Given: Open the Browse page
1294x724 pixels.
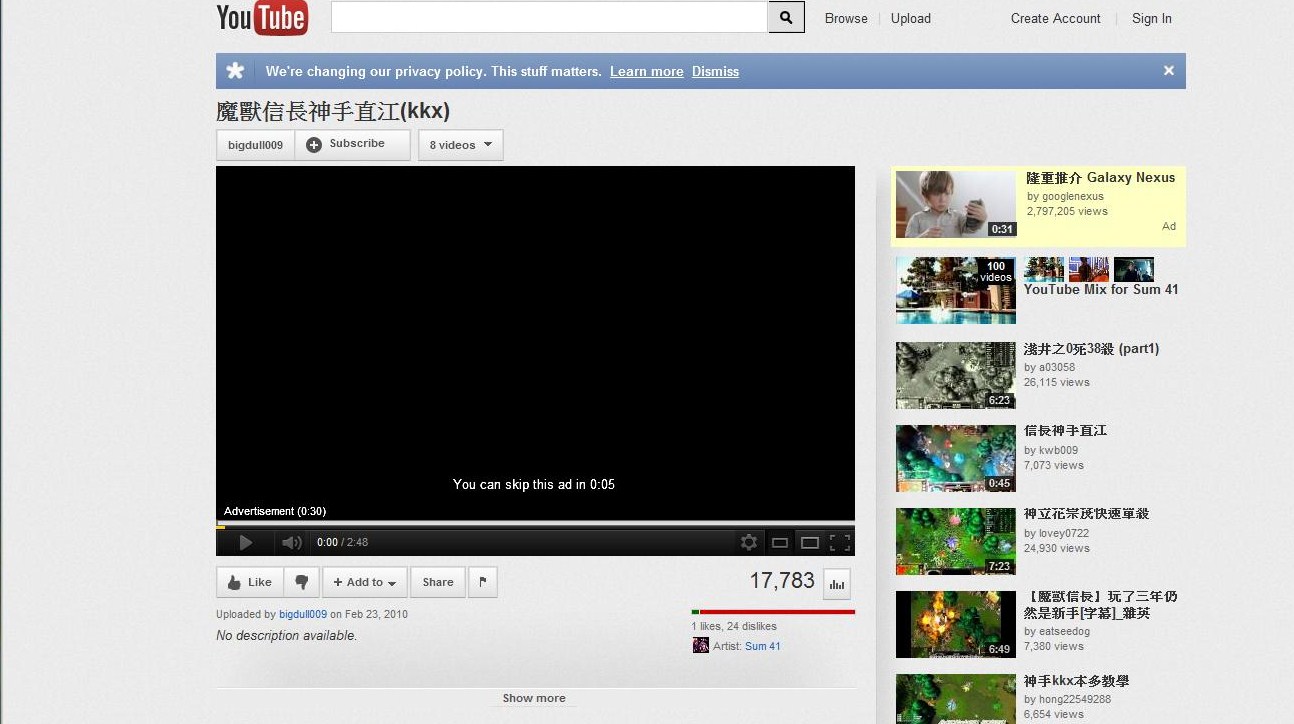Looking at the screenshot, I should (x=846, y=18).
